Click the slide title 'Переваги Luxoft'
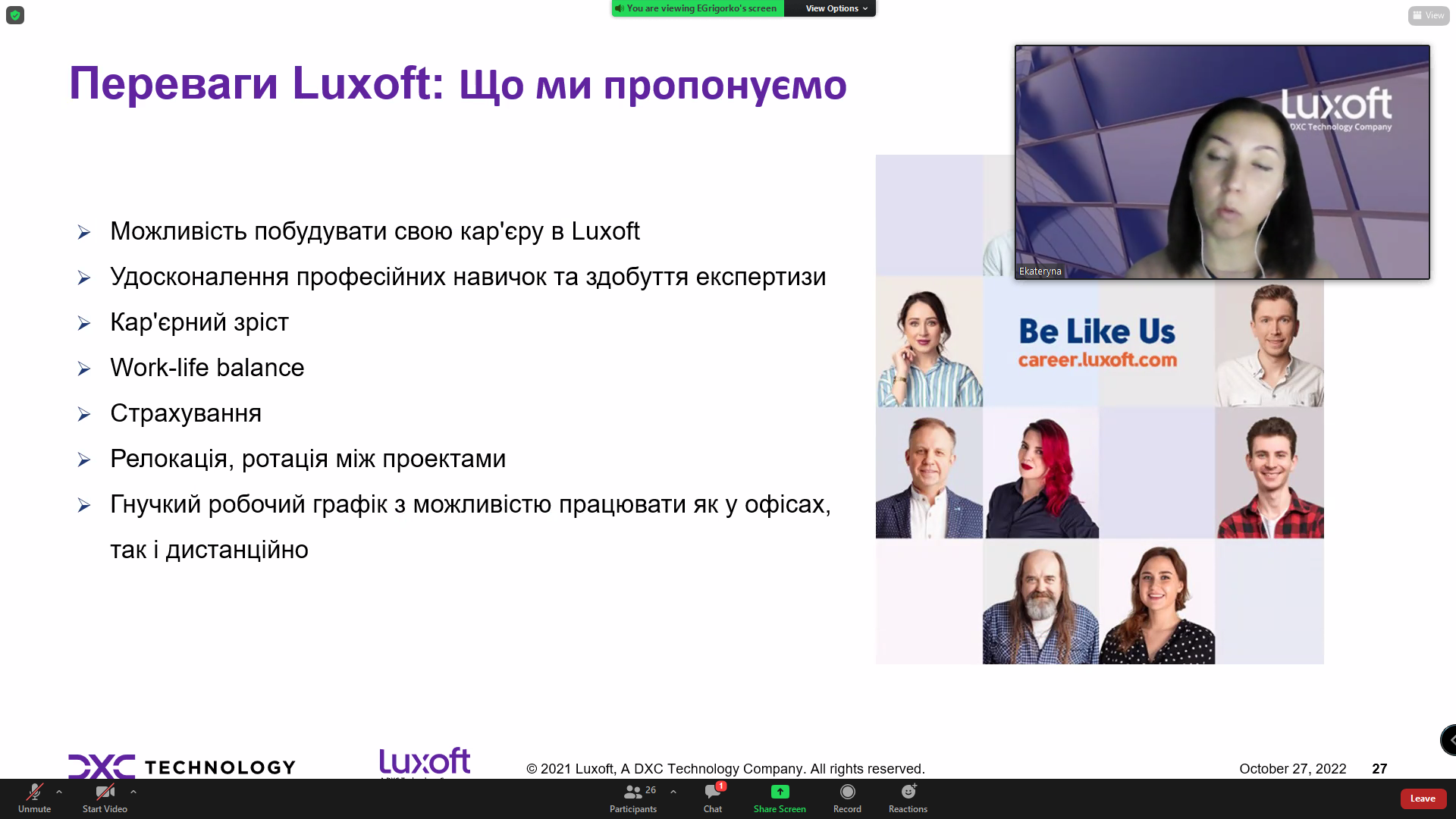 pos(256,83)
